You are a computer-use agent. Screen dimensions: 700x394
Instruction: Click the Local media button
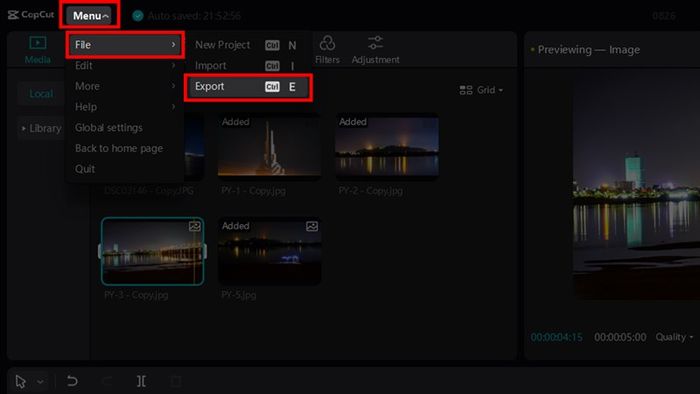tap(41, 94)
